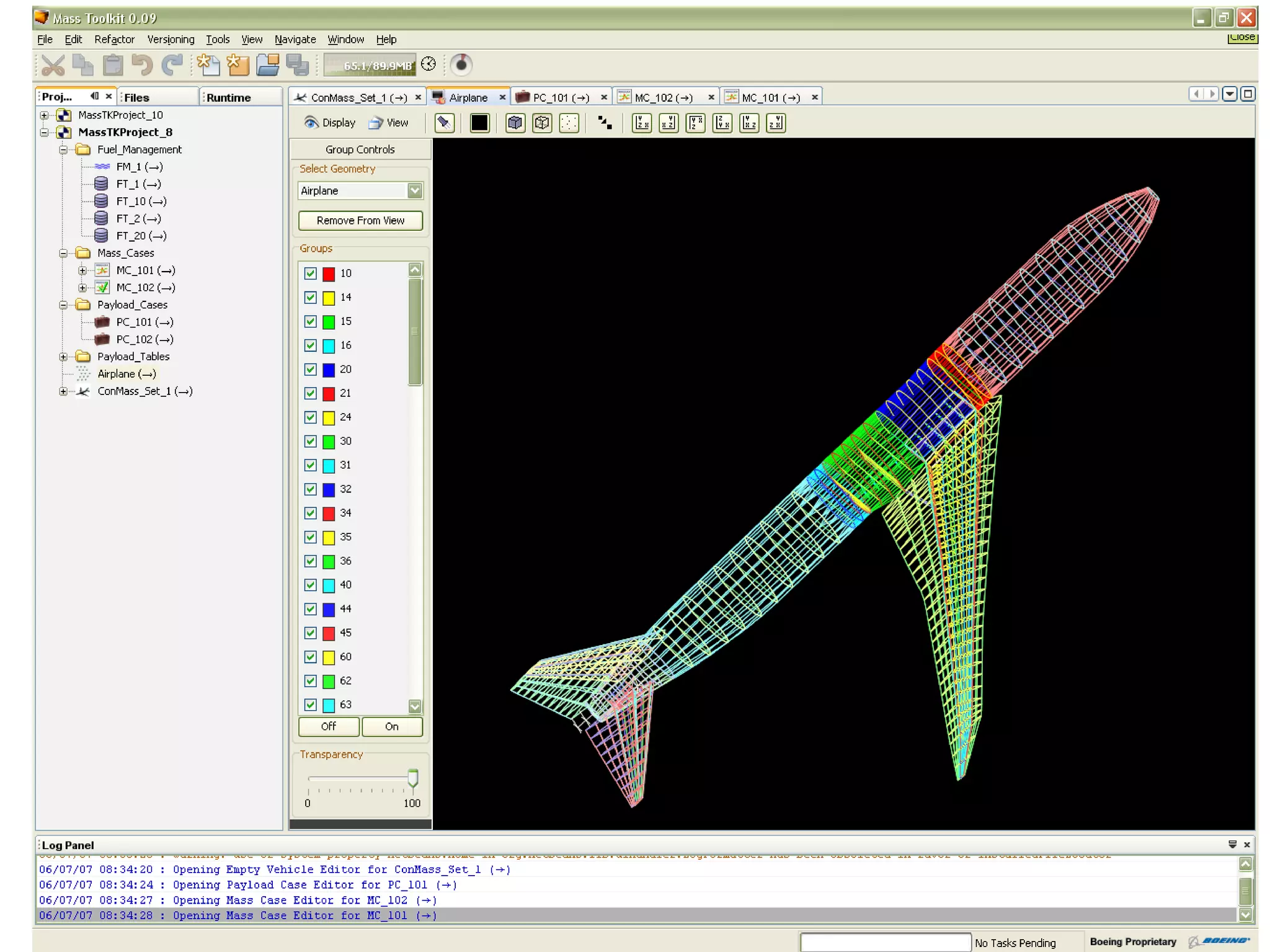Switch to the MC_102 editor tab
The height and width of the screenshot is (952, 1270).
tap(666, 97)
